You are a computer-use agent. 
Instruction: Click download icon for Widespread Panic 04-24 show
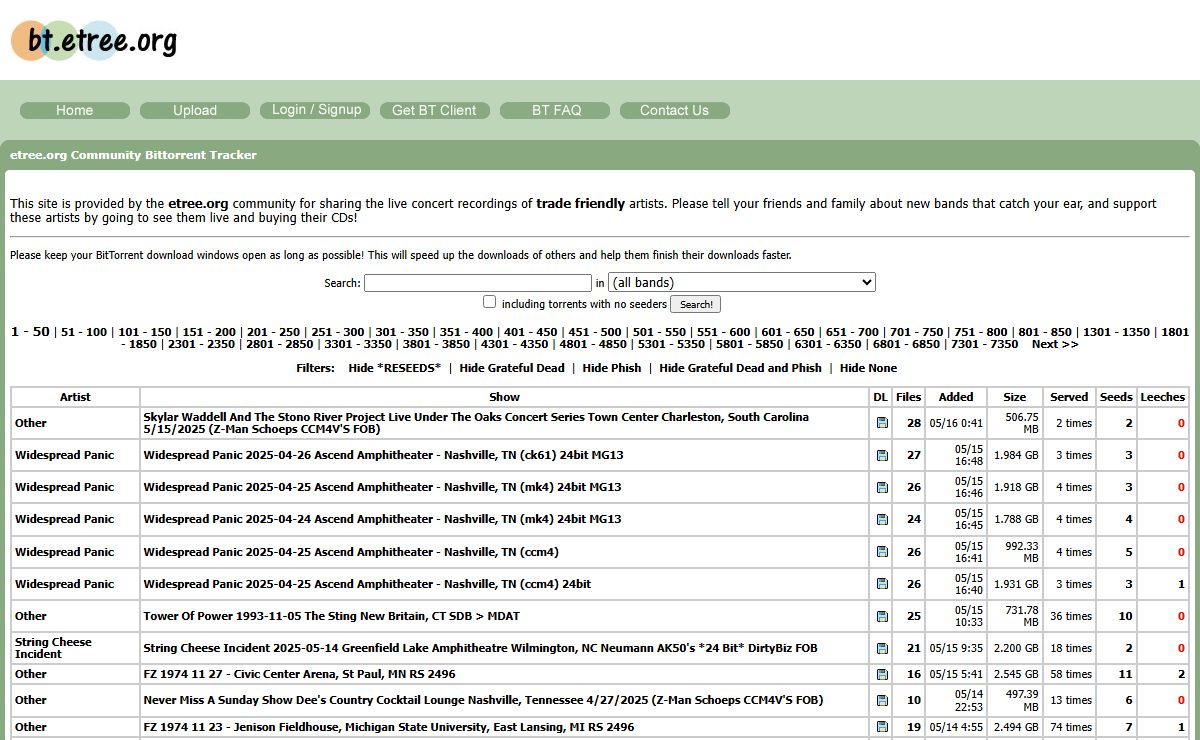coord(881,519)
